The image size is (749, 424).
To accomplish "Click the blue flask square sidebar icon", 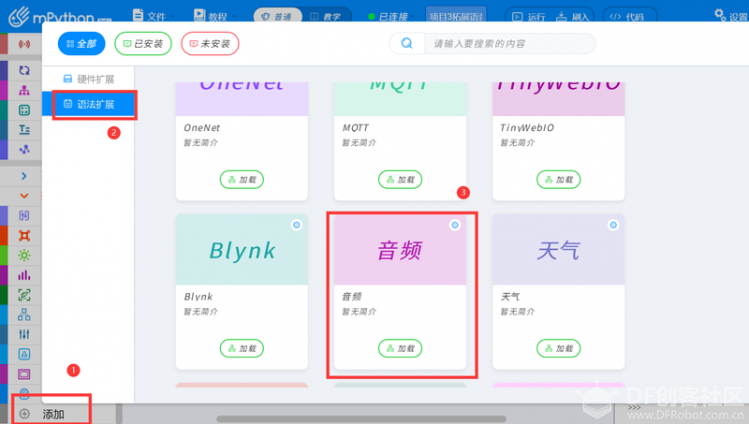I will 24,354.
